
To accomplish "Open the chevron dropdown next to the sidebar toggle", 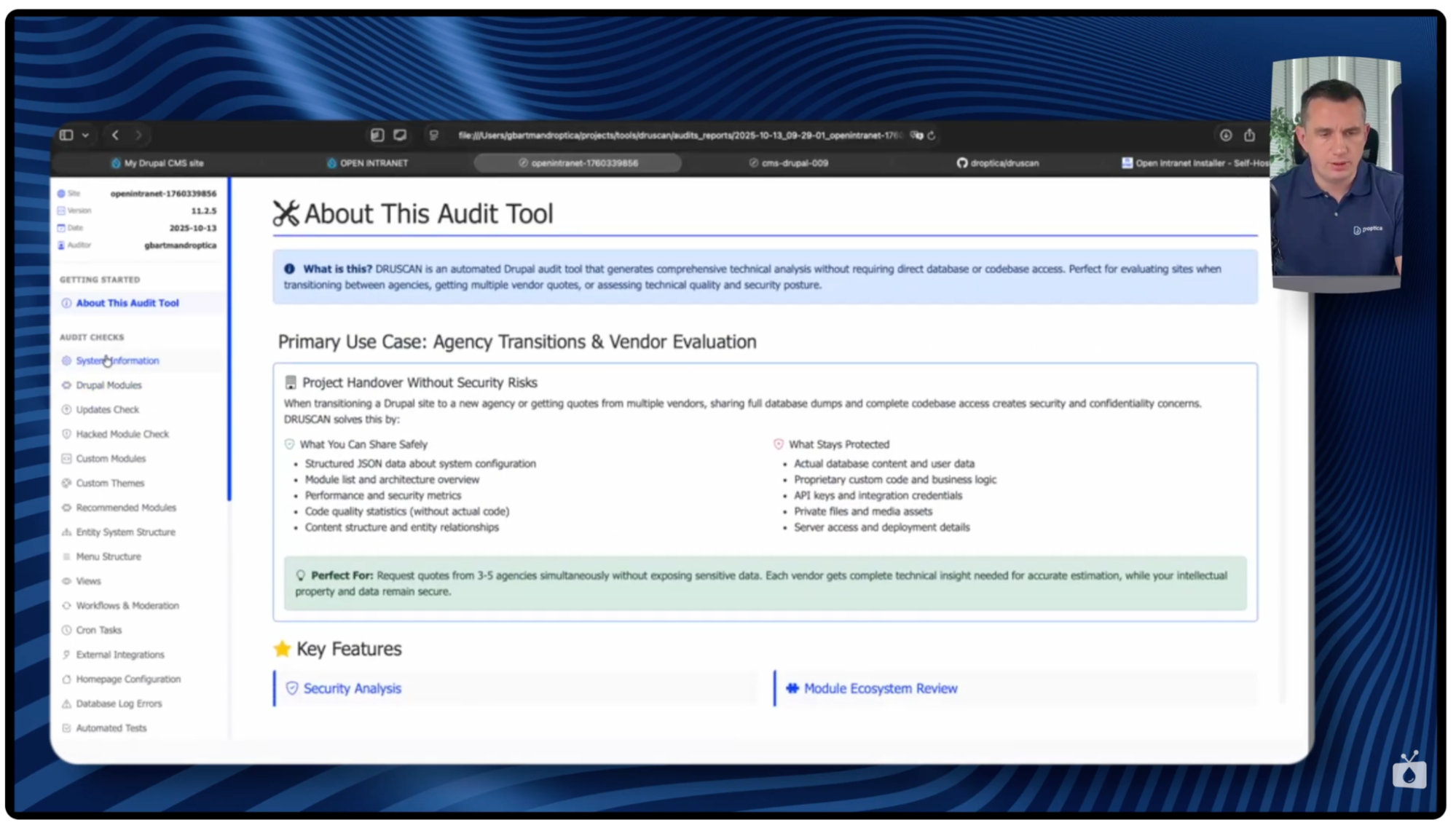I will pos(85,135).
